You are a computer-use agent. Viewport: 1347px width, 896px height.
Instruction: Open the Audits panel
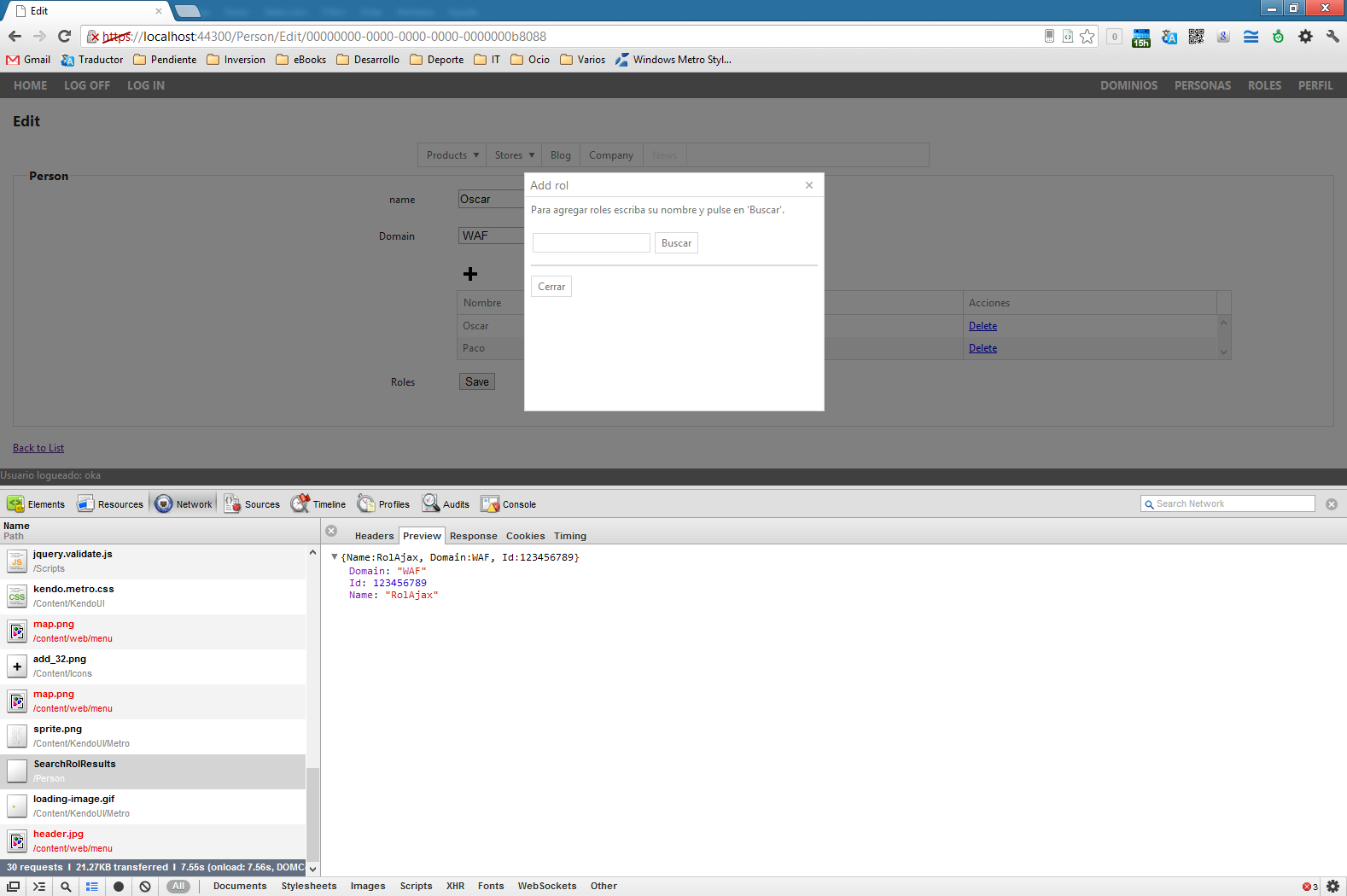click(x=446, y=504)
